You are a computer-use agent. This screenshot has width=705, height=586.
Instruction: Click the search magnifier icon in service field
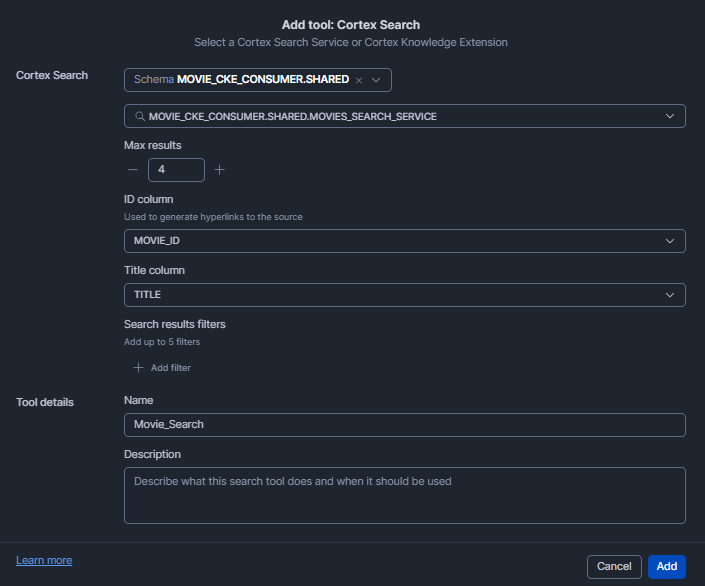pos(140,116)
